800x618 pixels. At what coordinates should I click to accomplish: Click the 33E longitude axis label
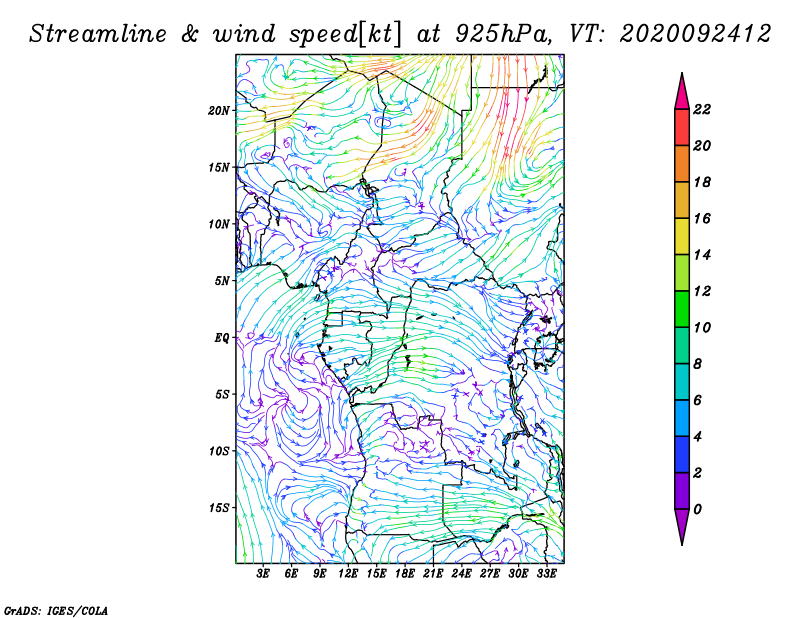point(546,574)
